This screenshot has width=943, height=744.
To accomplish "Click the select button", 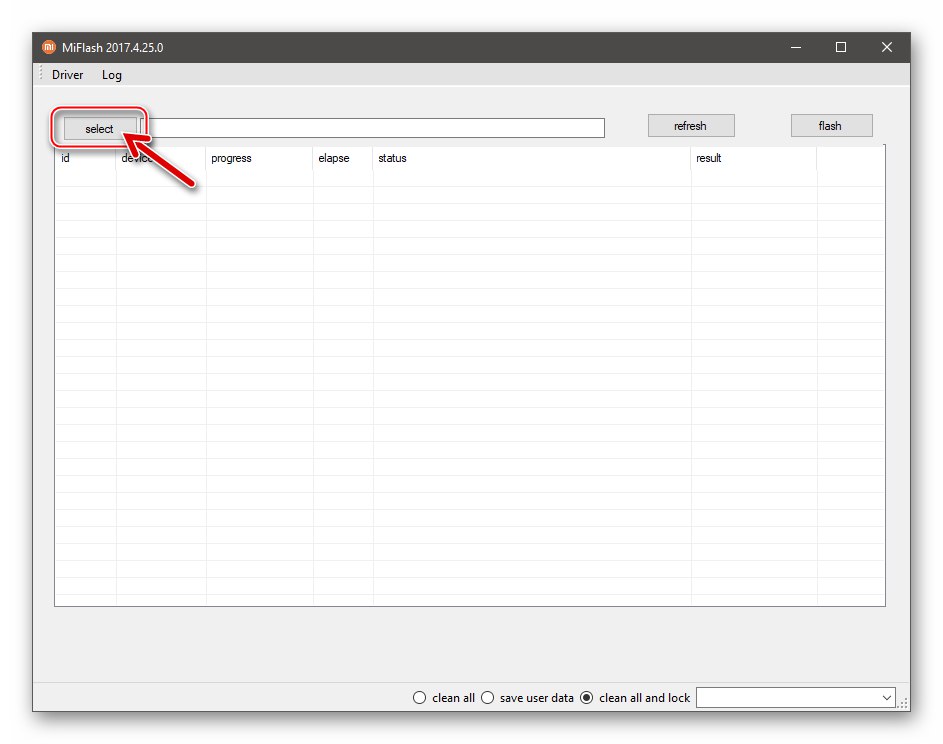I will click(x=99, y=129).
